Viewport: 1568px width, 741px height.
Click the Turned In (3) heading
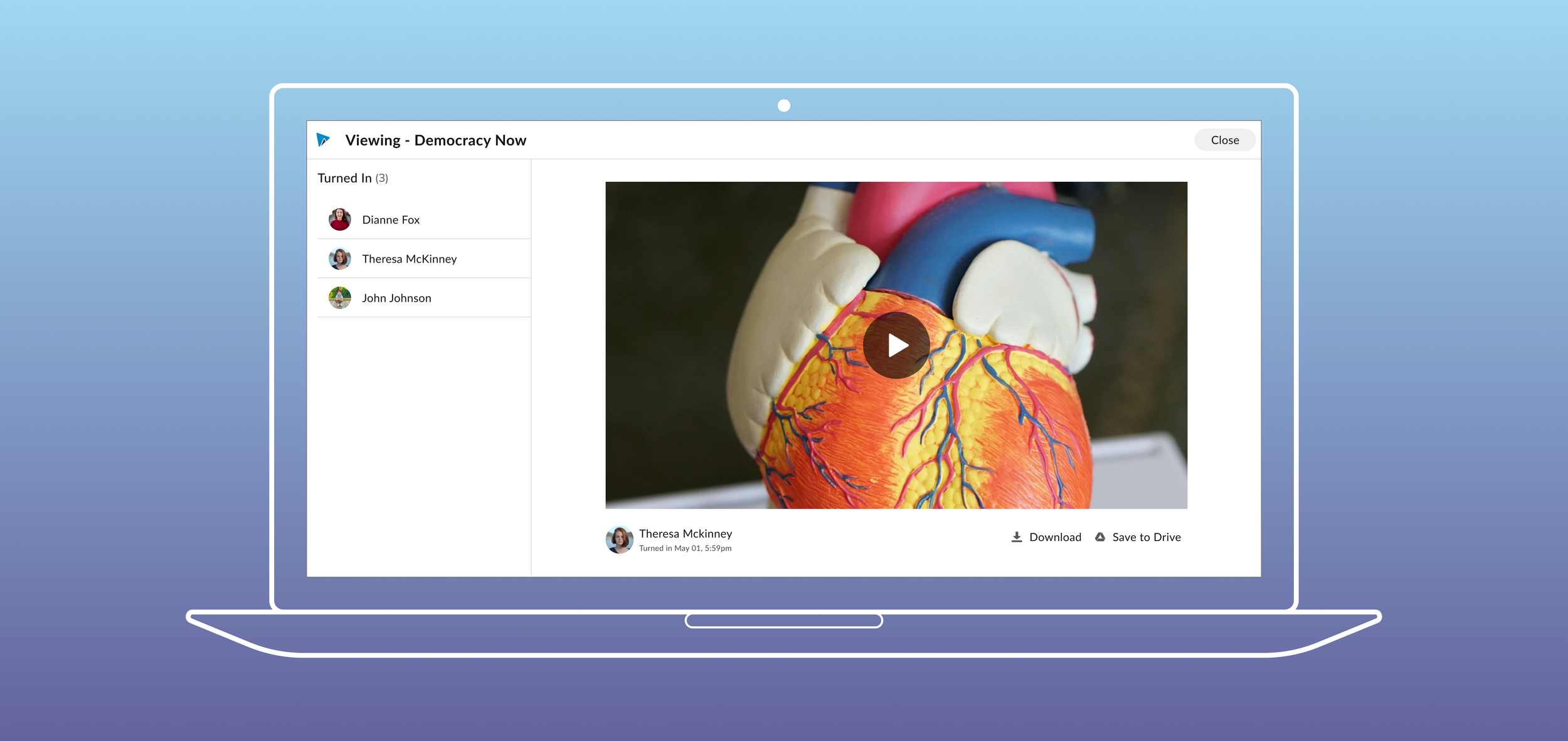click(352, 178)
